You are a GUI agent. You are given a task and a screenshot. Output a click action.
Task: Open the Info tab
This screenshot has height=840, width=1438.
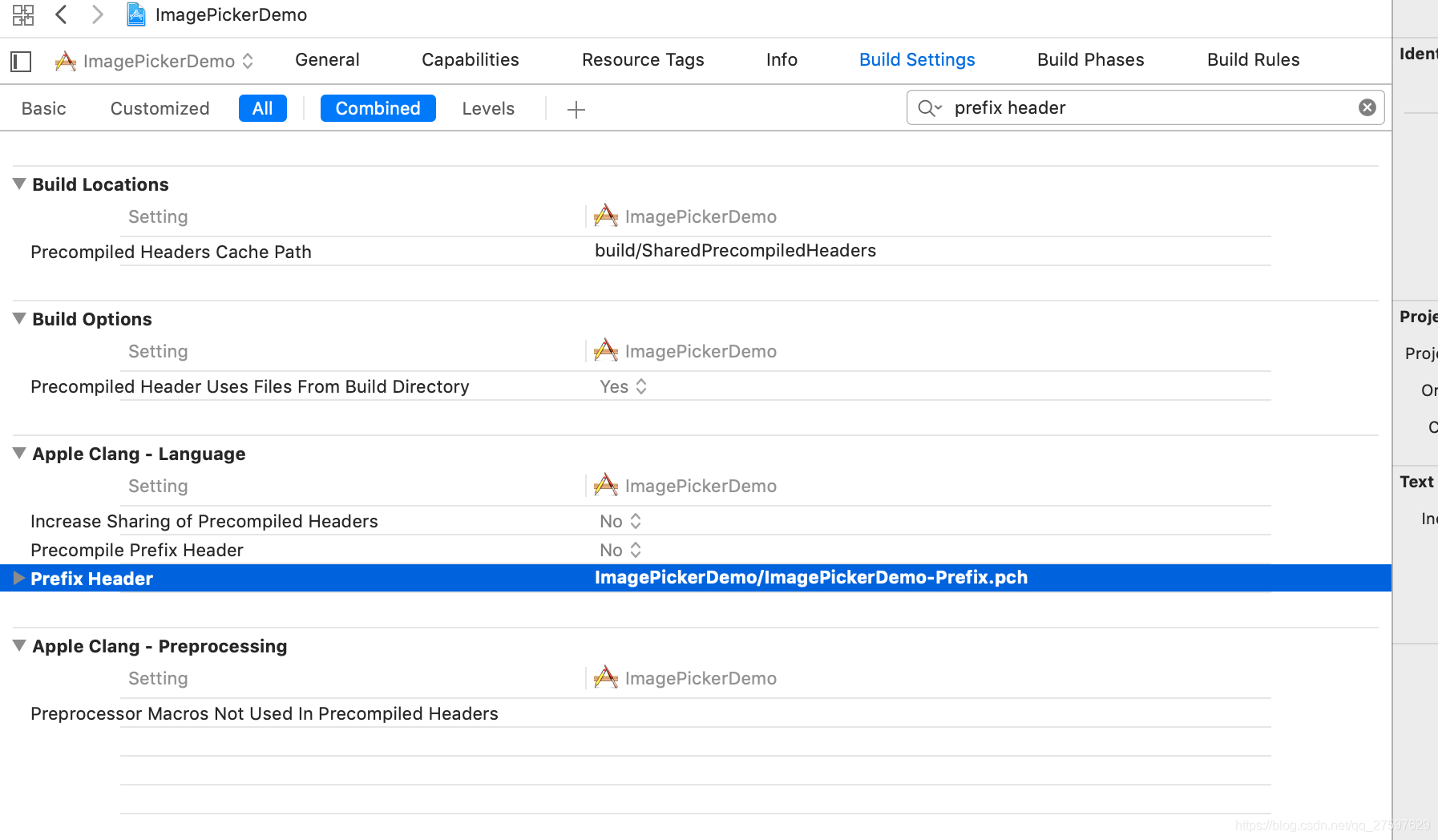782,60
